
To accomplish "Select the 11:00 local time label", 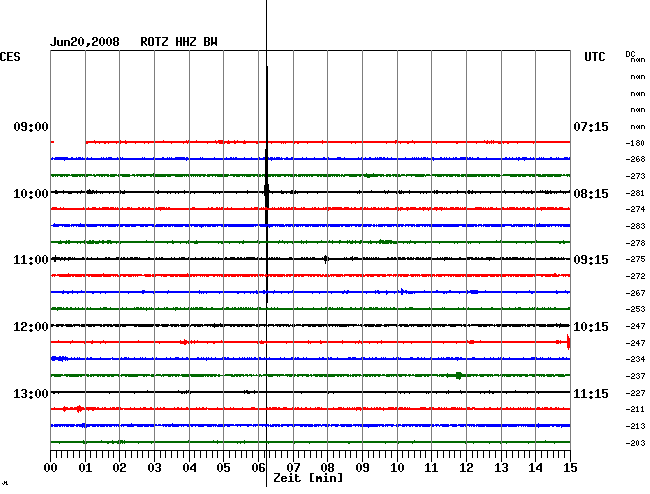I will click(x=31, y=260).
